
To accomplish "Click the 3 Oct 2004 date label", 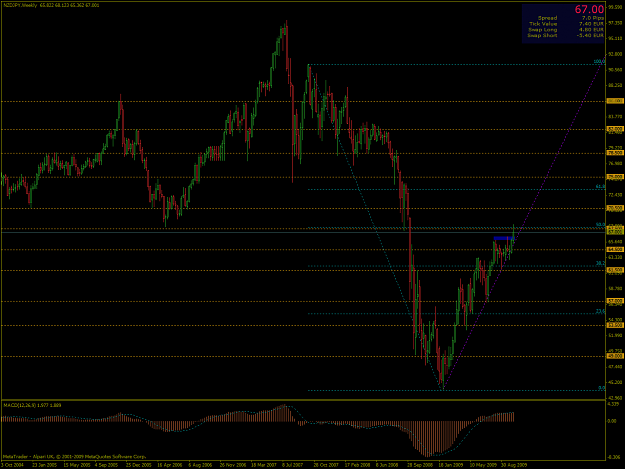I will pyautogui.click(x=13, y=465).
